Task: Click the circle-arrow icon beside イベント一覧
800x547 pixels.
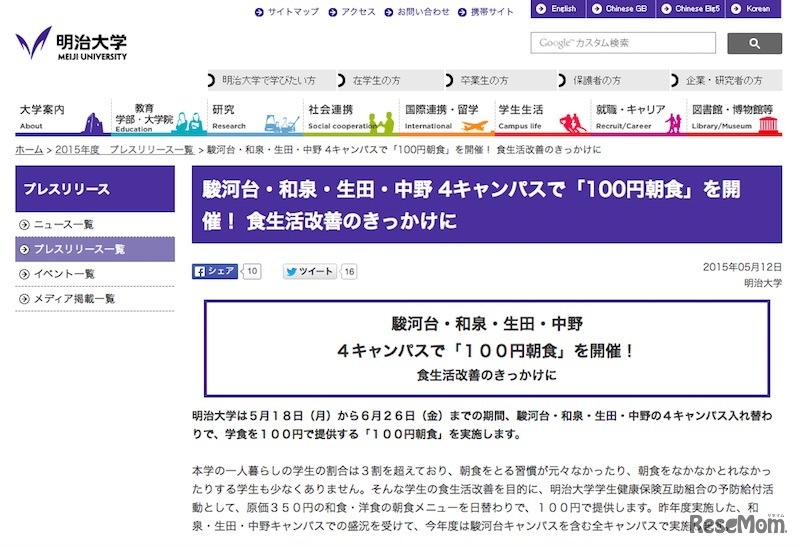Action: 24,274
